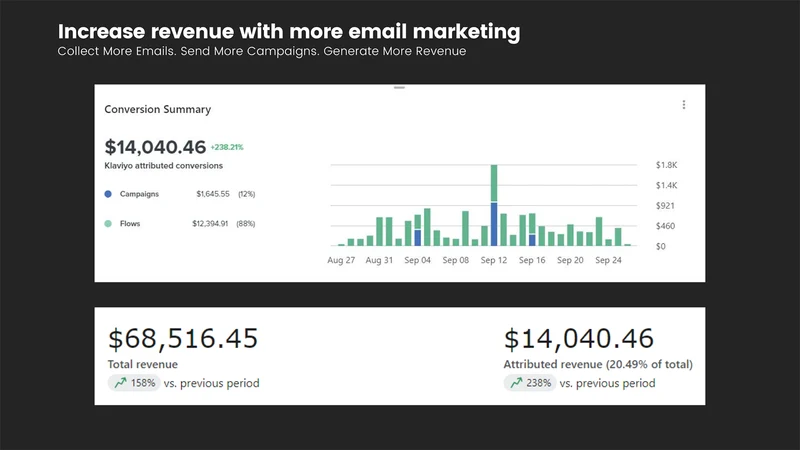The height and width of the screenshot is (450, 800).
Task: Click the Collect More Emails subtitle
Action: click(262, 51)
